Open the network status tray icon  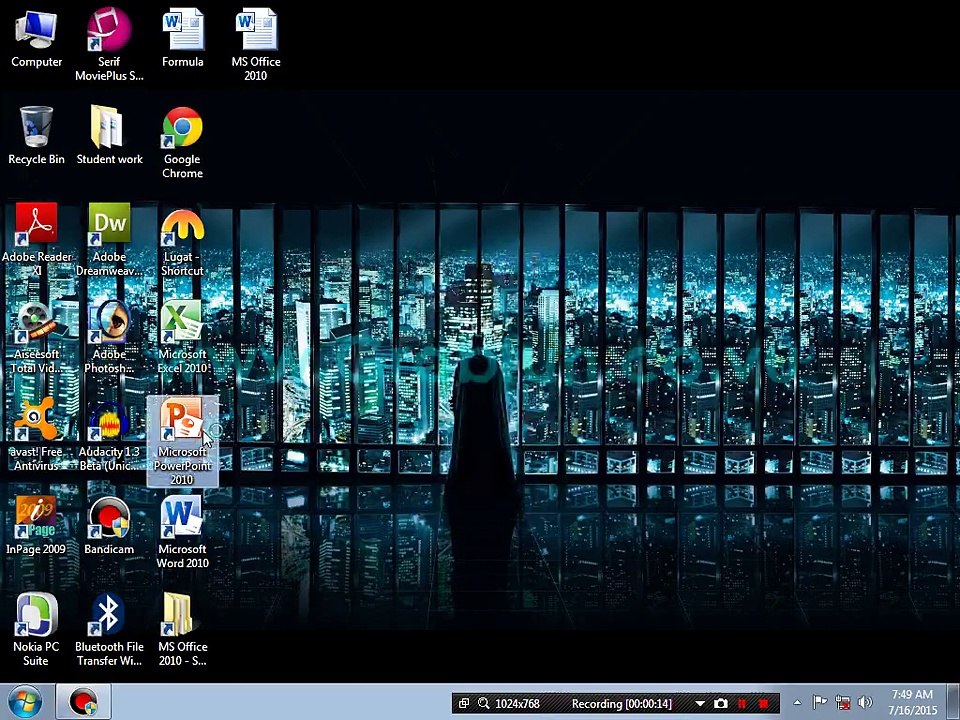[842, 702]
